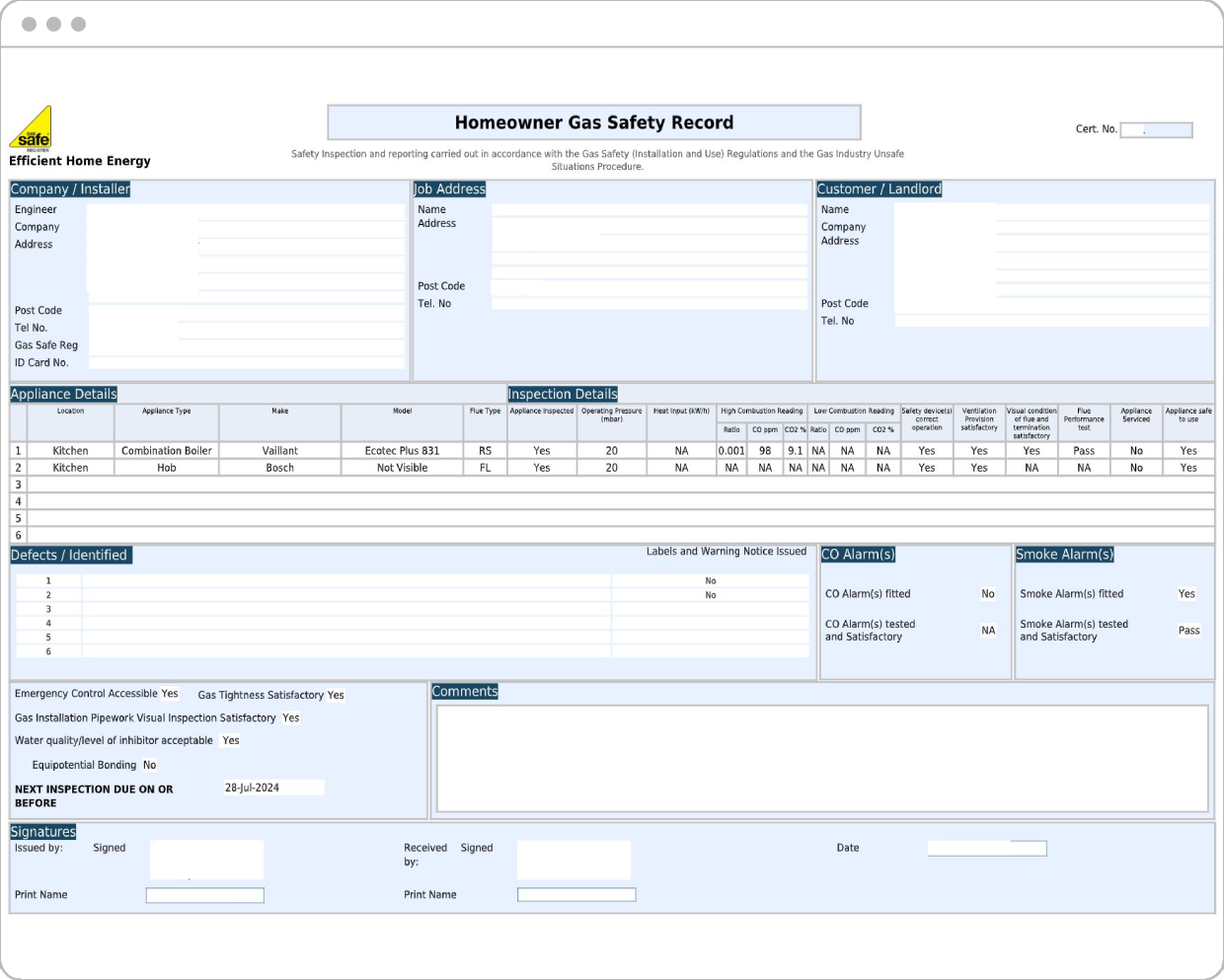The height and width of the screenshot is (980, 1224).
Task: Toggle Smoke Alarm(s) fitted value Yes
Action: [x=1186, y=594]
